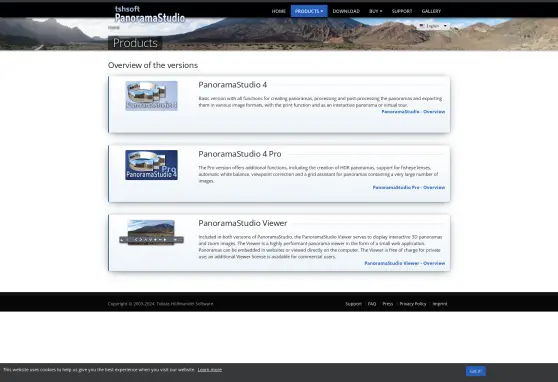
Task: Open the Support menu item
Action: tap(402, 11)
